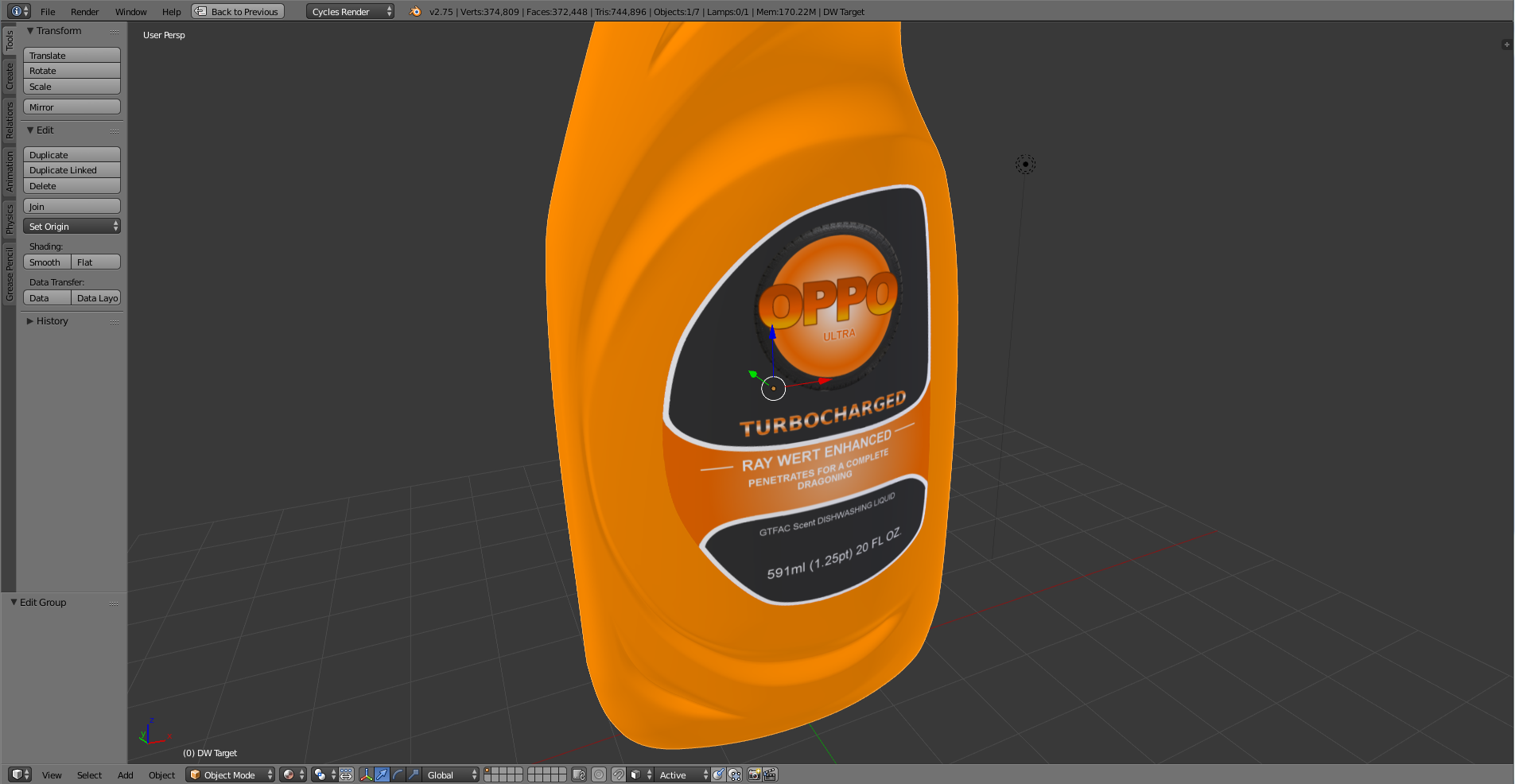This screenshot has height=784, width=1515.
Task: Enable the rotate manipulator arc
Action: point(398,774)
